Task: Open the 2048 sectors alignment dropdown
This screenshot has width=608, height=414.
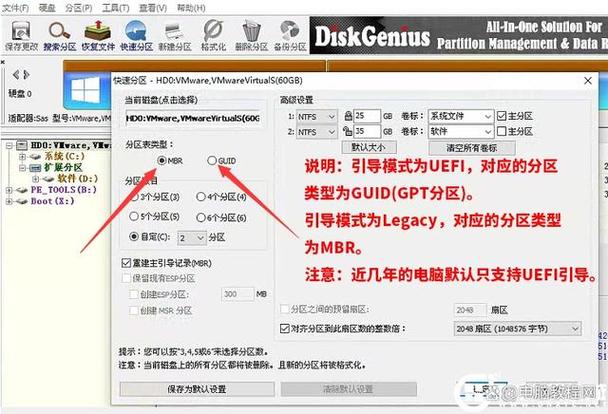Action: click(x=518, y=329)
